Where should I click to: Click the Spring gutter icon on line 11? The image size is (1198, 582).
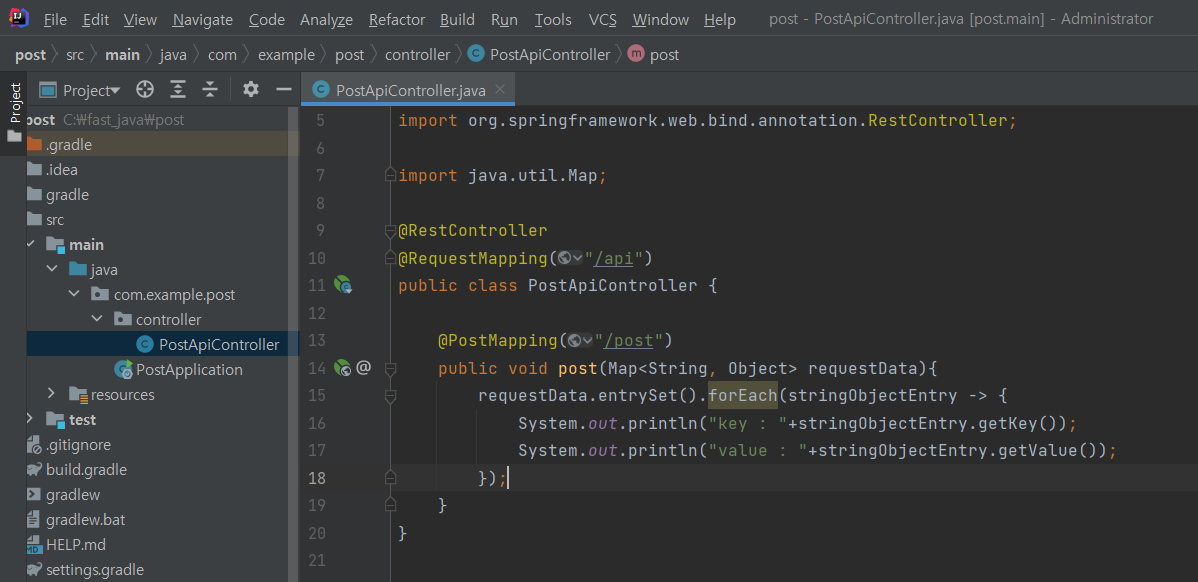(x=343, y=285)
